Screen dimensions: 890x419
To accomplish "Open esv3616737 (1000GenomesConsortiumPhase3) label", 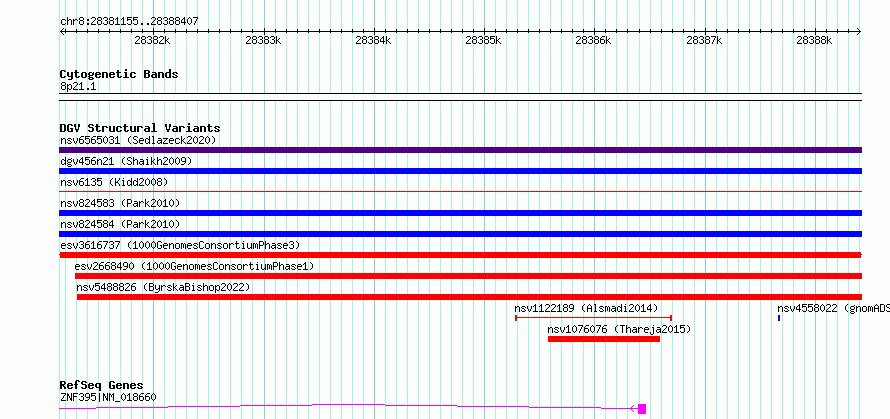I will click(x=180, y=245).
